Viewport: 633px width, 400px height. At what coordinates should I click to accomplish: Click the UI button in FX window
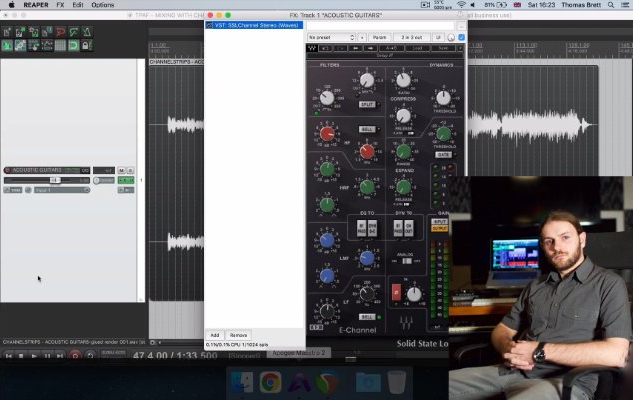438,37
